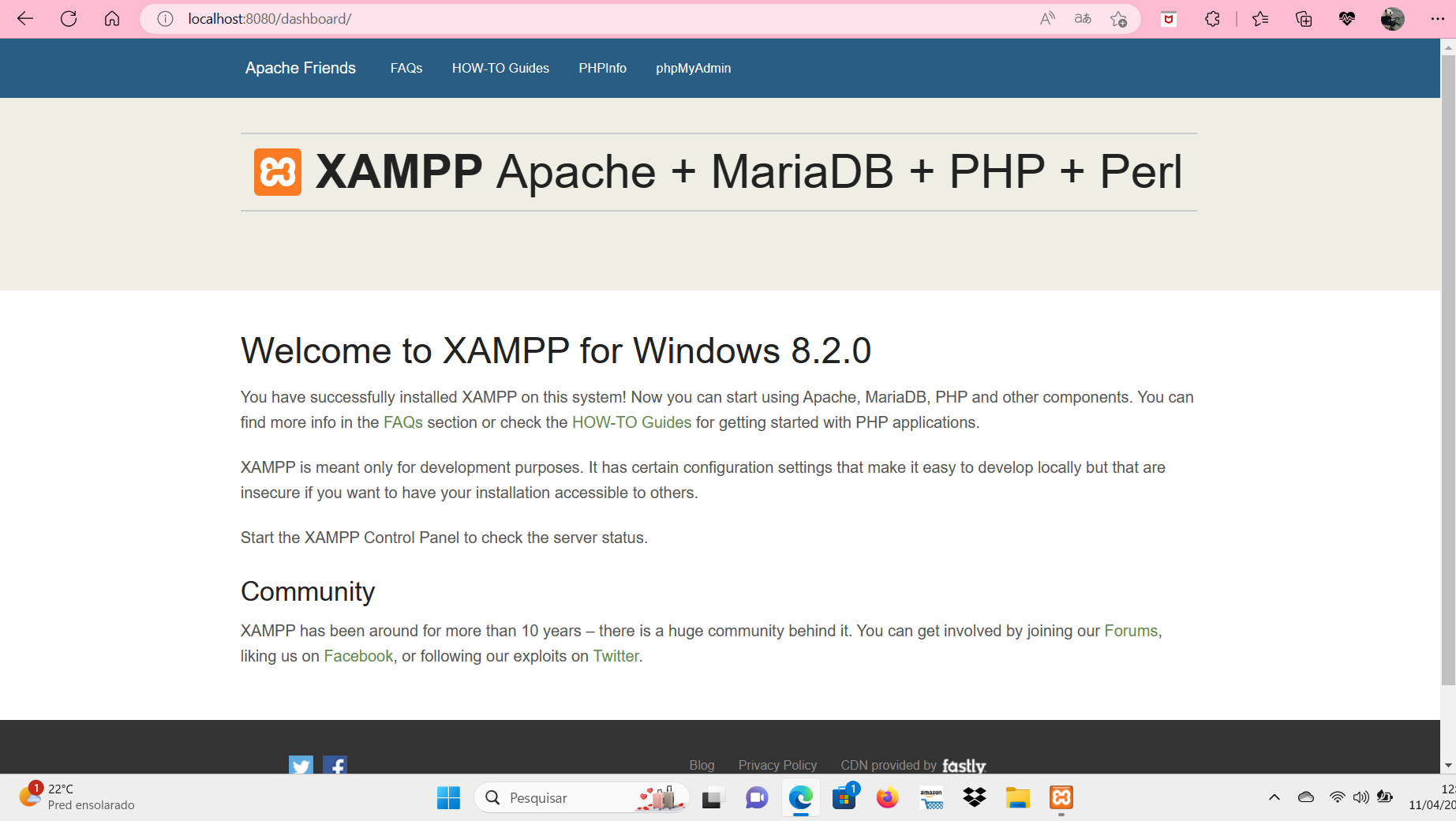This screenshot has width=1456, height=821.
Task: Open the Facebook text link
Action: point(358,656)
